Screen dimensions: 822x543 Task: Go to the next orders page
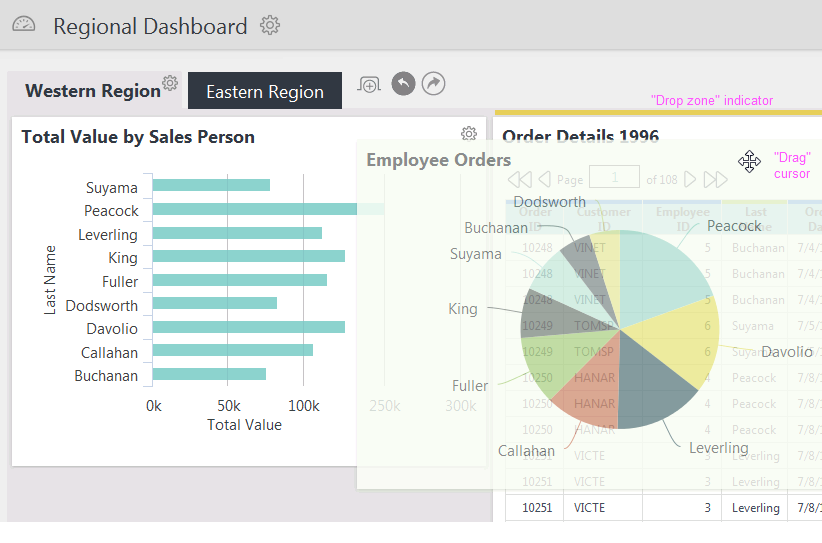[690, 180]
